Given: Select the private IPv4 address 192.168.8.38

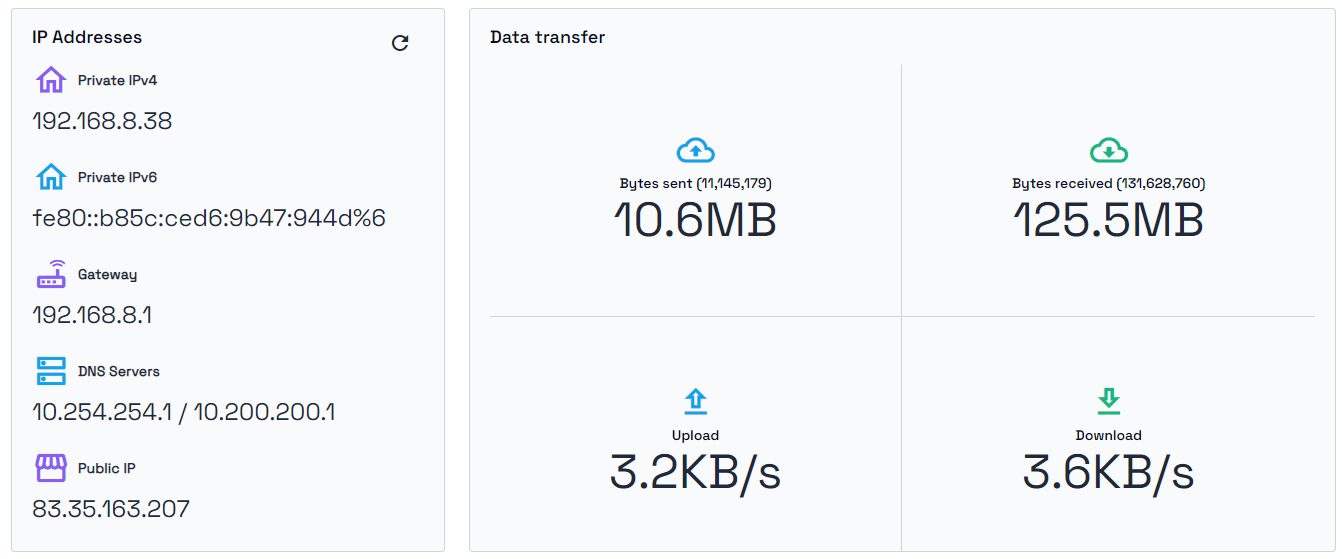Looking at the screenshot, I should coord(102,121).
